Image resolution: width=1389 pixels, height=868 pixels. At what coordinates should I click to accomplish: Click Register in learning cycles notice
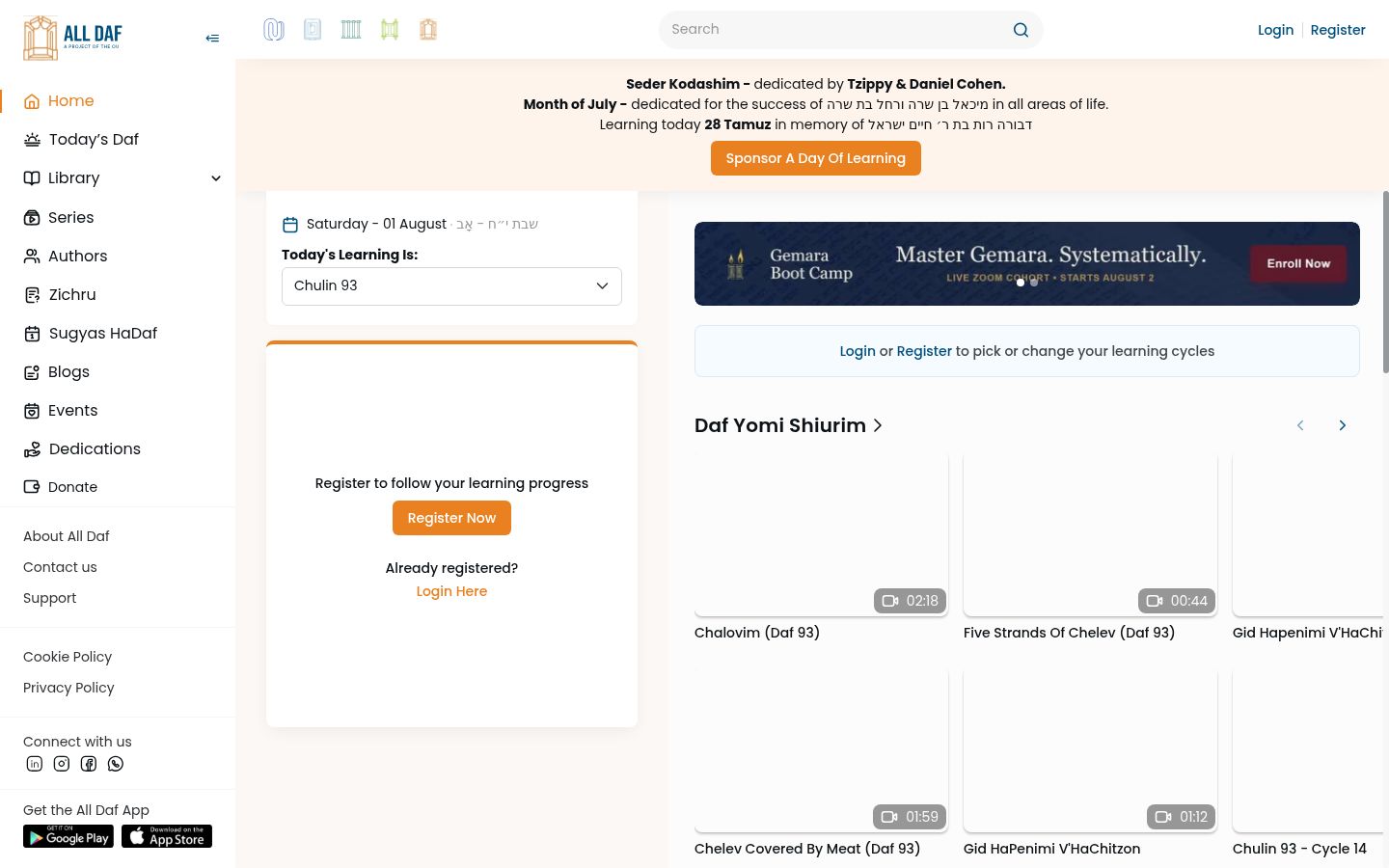coord(924,351)
